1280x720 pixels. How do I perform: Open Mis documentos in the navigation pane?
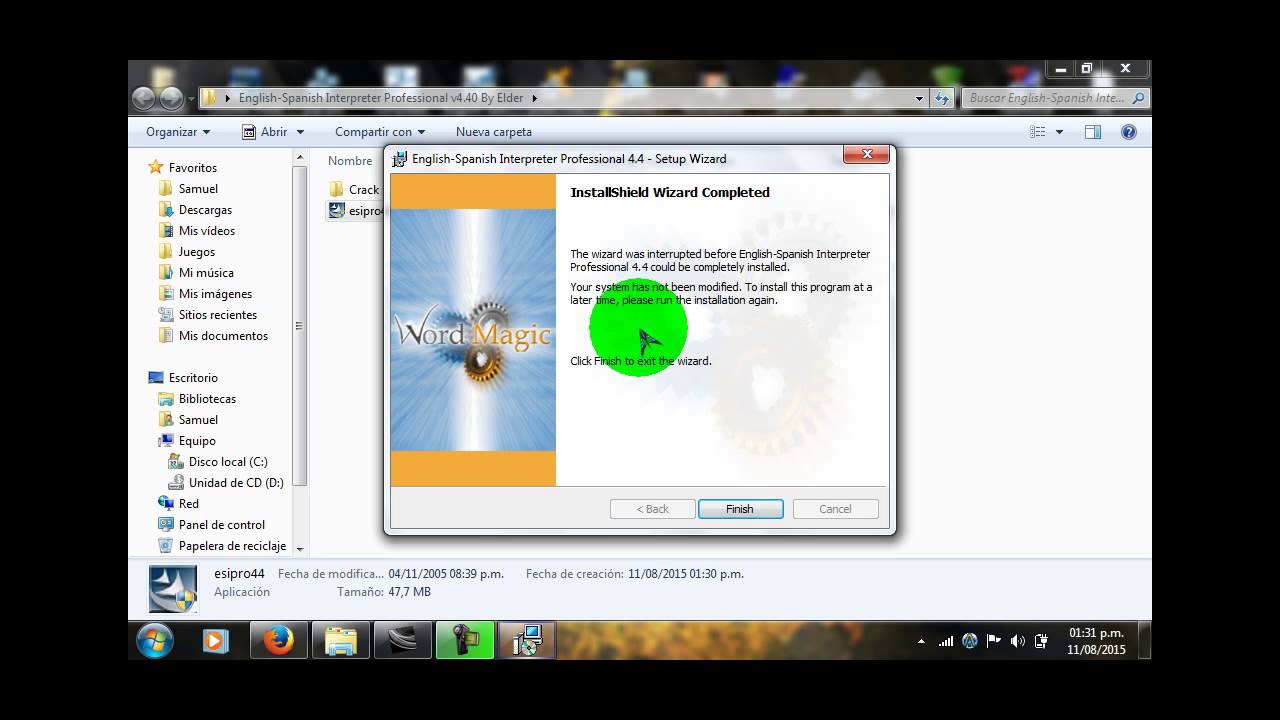[223, 336]
